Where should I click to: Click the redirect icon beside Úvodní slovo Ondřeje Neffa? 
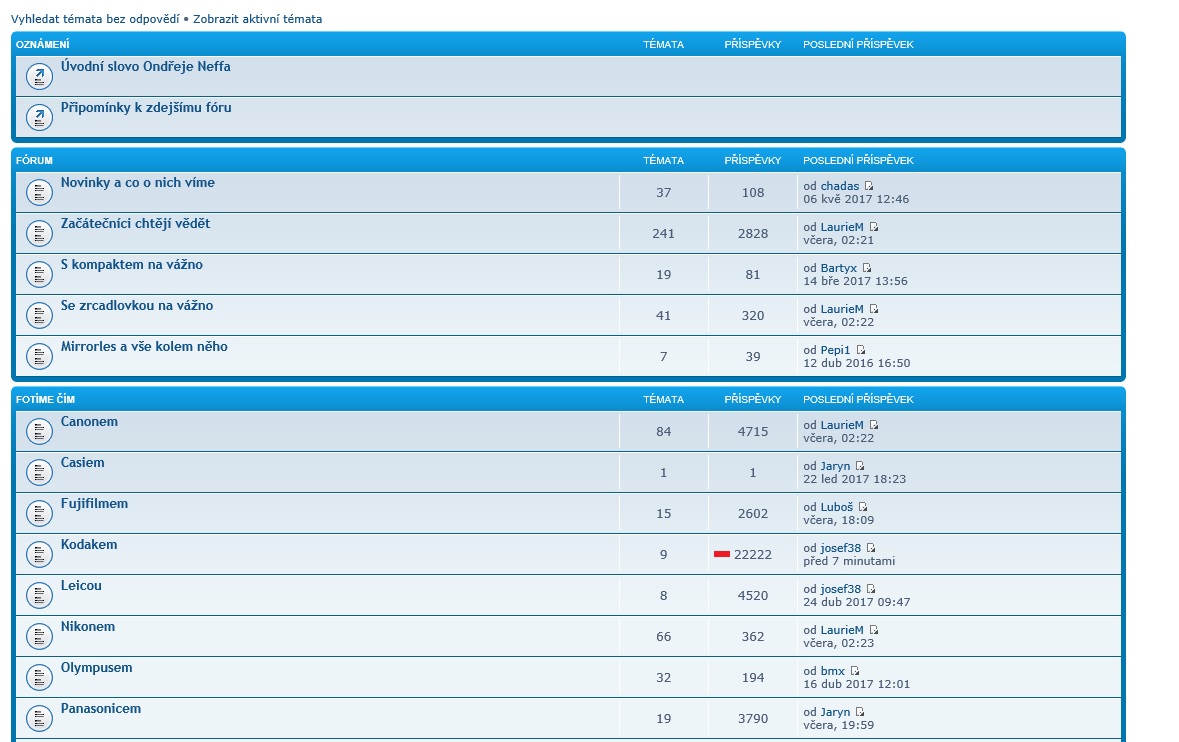pos(39,76)
